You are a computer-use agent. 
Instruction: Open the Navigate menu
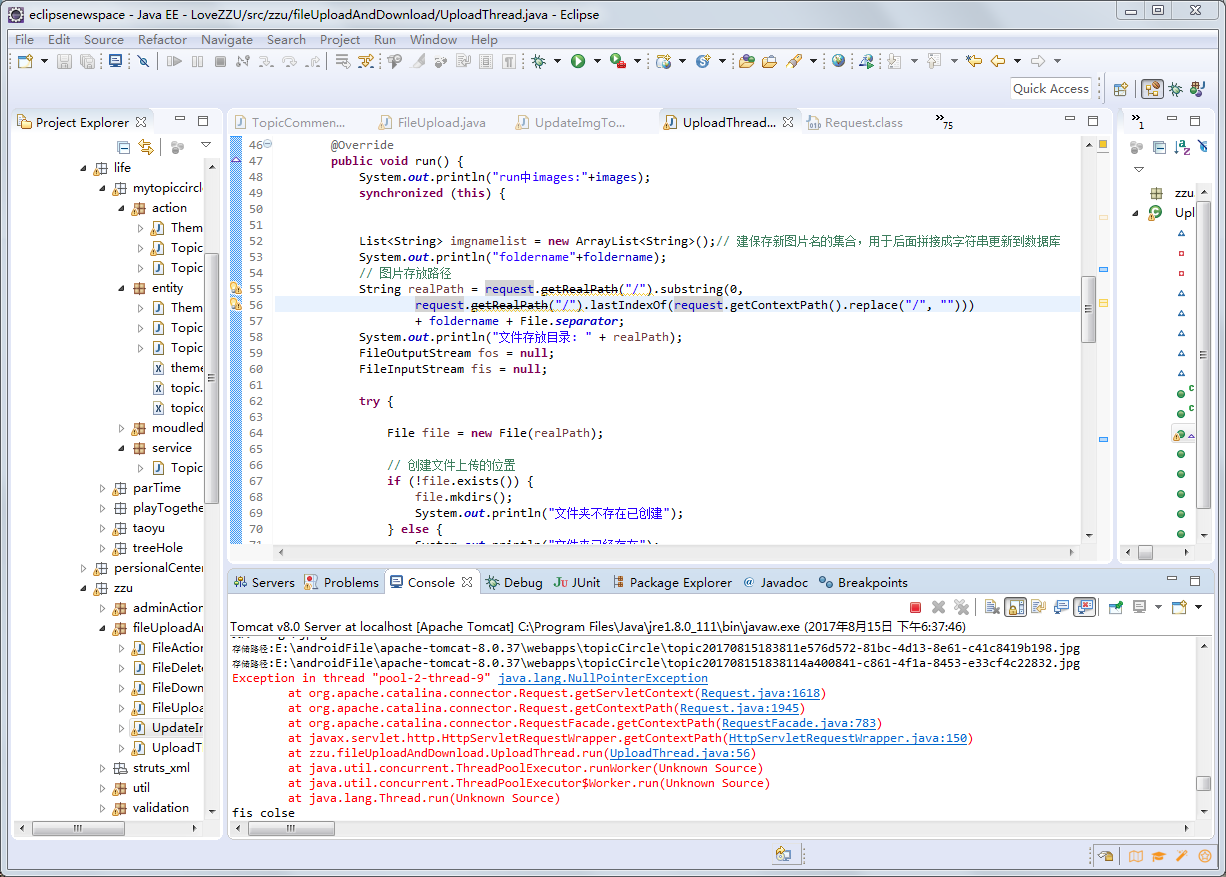click(x=227, y=39)
